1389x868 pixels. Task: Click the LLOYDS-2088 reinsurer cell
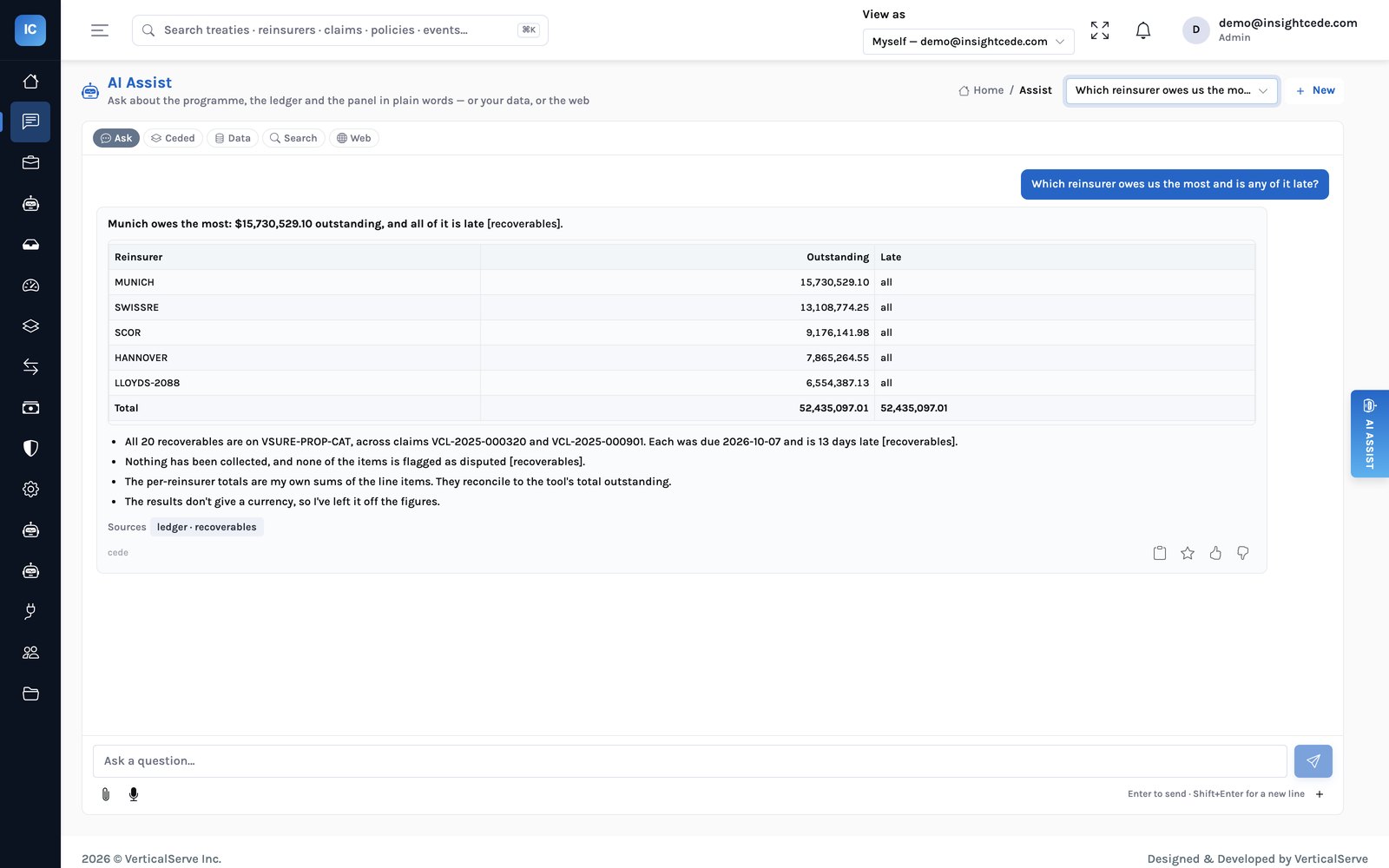click(x=294, y=383)
